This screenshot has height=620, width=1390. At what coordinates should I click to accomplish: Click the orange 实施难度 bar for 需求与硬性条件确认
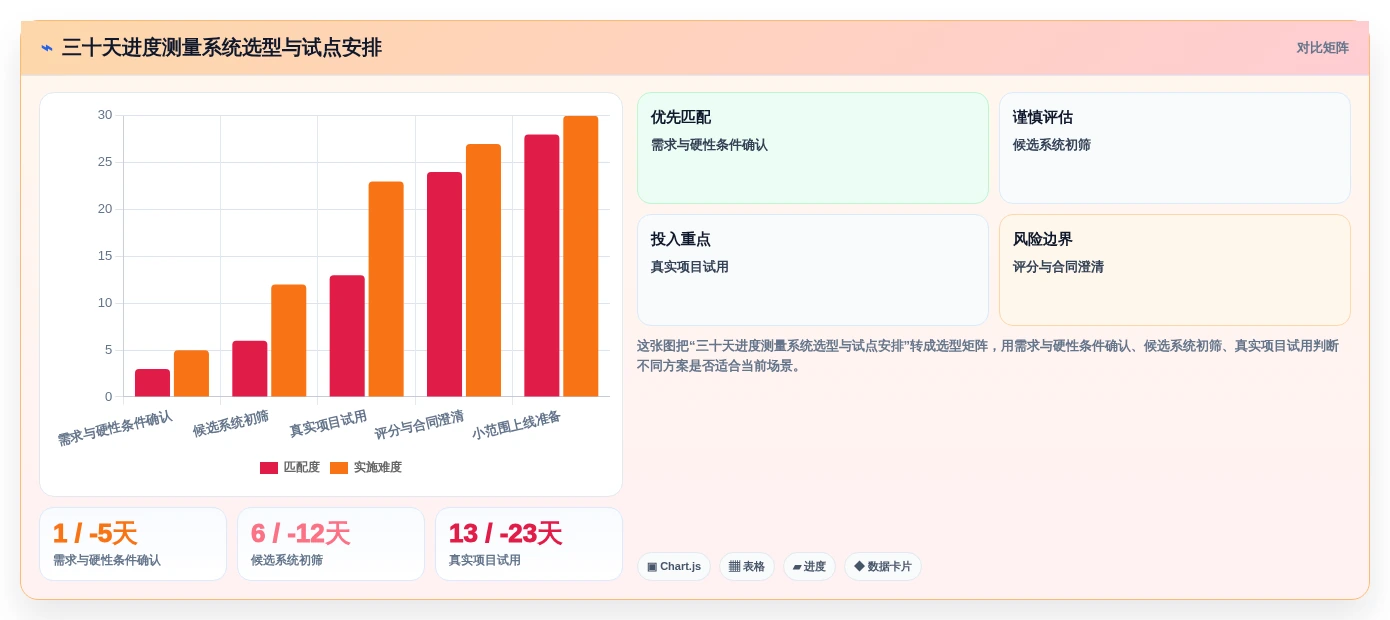pos(191,374)
